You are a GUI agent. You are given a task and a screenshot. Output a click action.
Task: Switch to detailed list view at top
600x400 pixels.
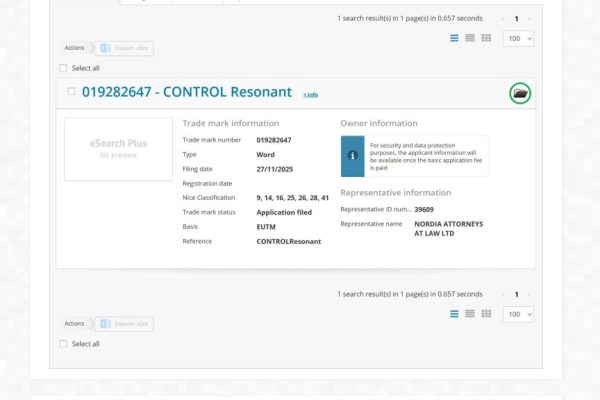pyautogui.click(x=454, y=38)
